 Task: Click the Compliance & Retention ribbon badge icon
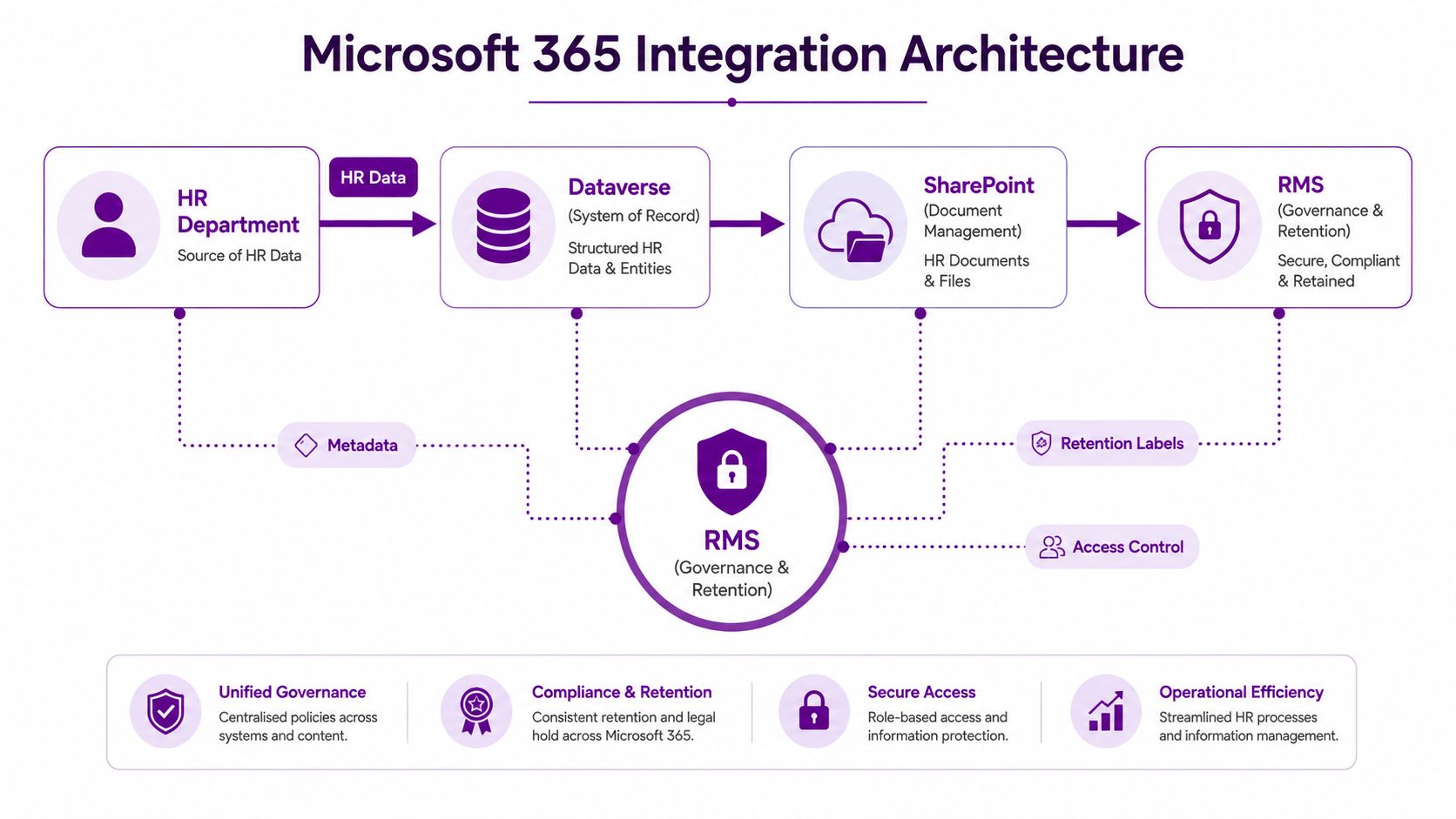coord(476,712)
